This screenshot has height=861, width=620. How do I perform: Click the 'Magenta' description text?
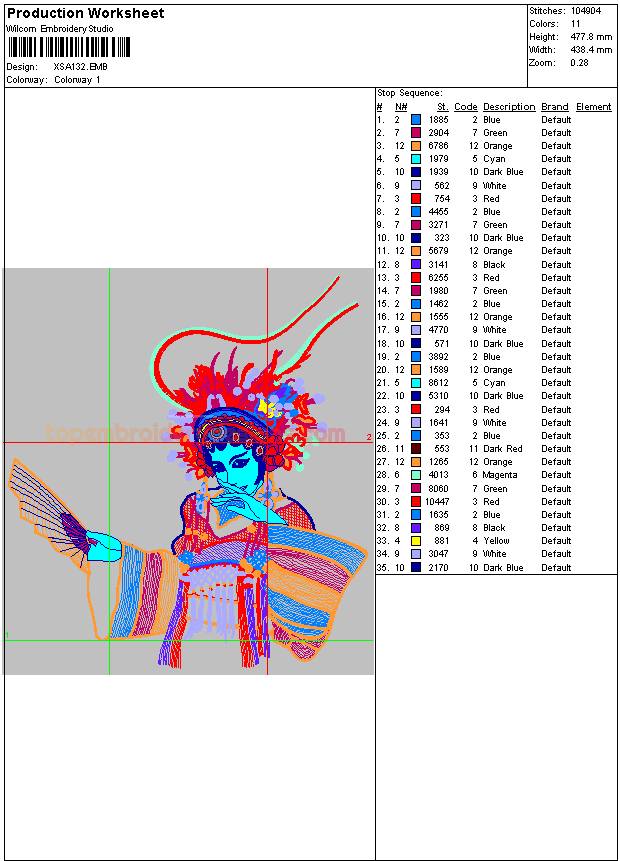pyautogui.click(x=500, y=475)
